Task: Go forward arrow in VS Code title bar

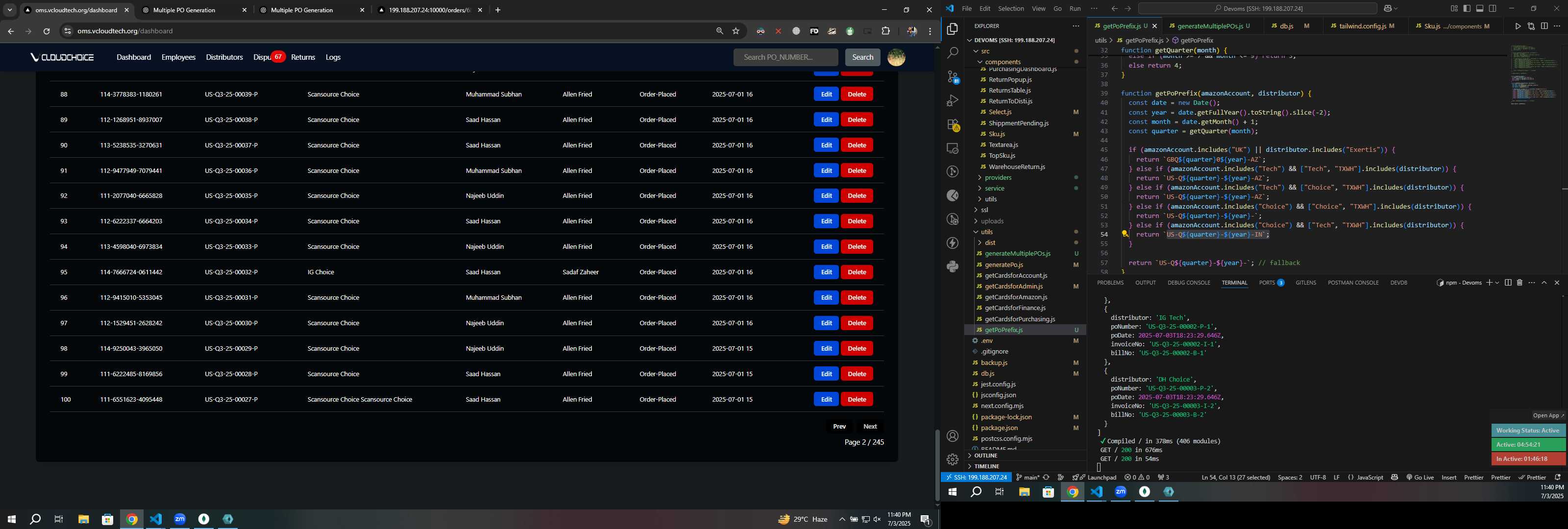Action: 1127,8
